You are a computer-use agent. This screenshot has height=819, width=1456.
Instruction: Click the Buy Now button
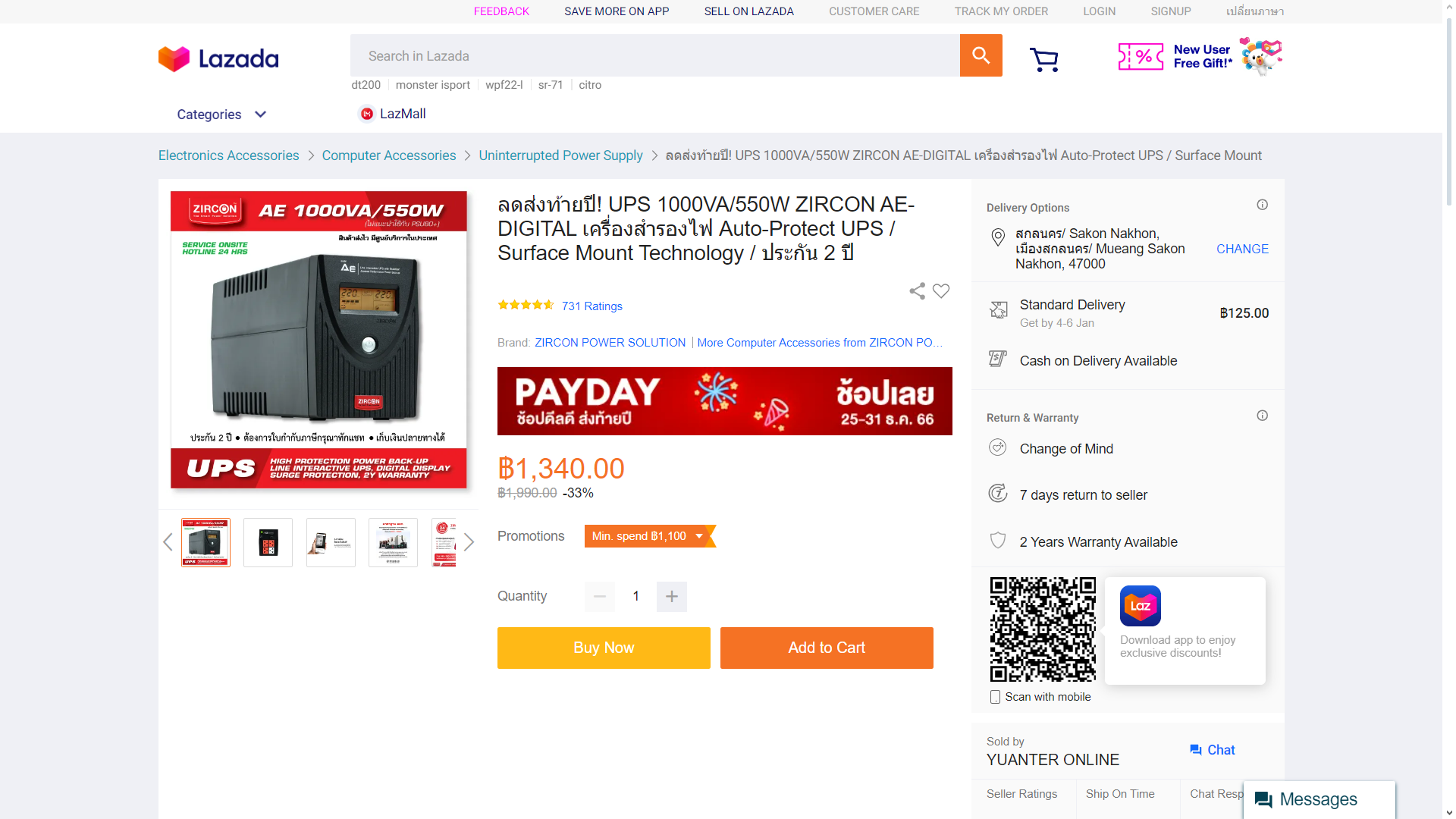[604, 648]
